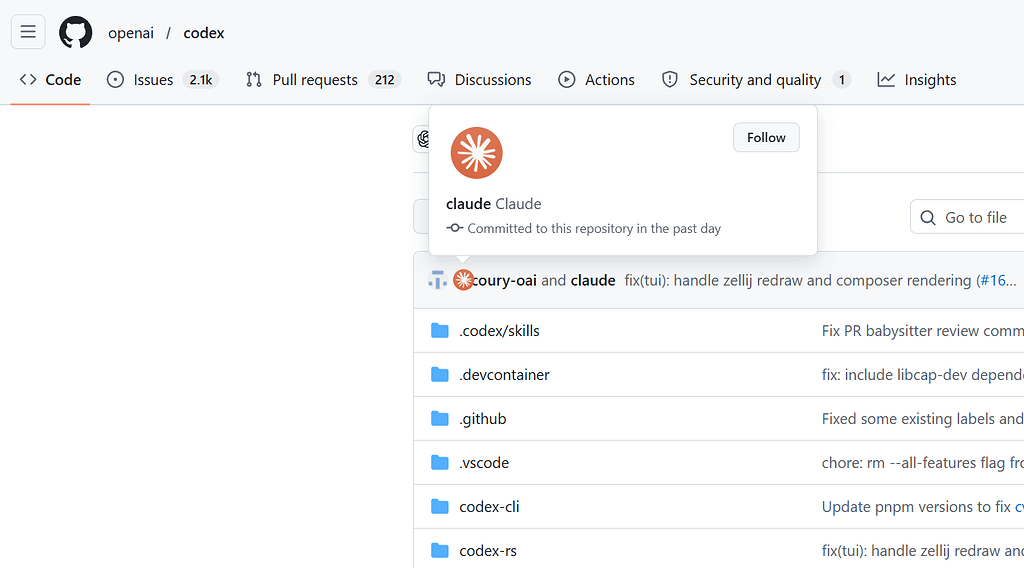The width and height of the screenshot is (1024, 568).
Task: Click the .codex/skills folder icon
Action: tap(440, 331)
